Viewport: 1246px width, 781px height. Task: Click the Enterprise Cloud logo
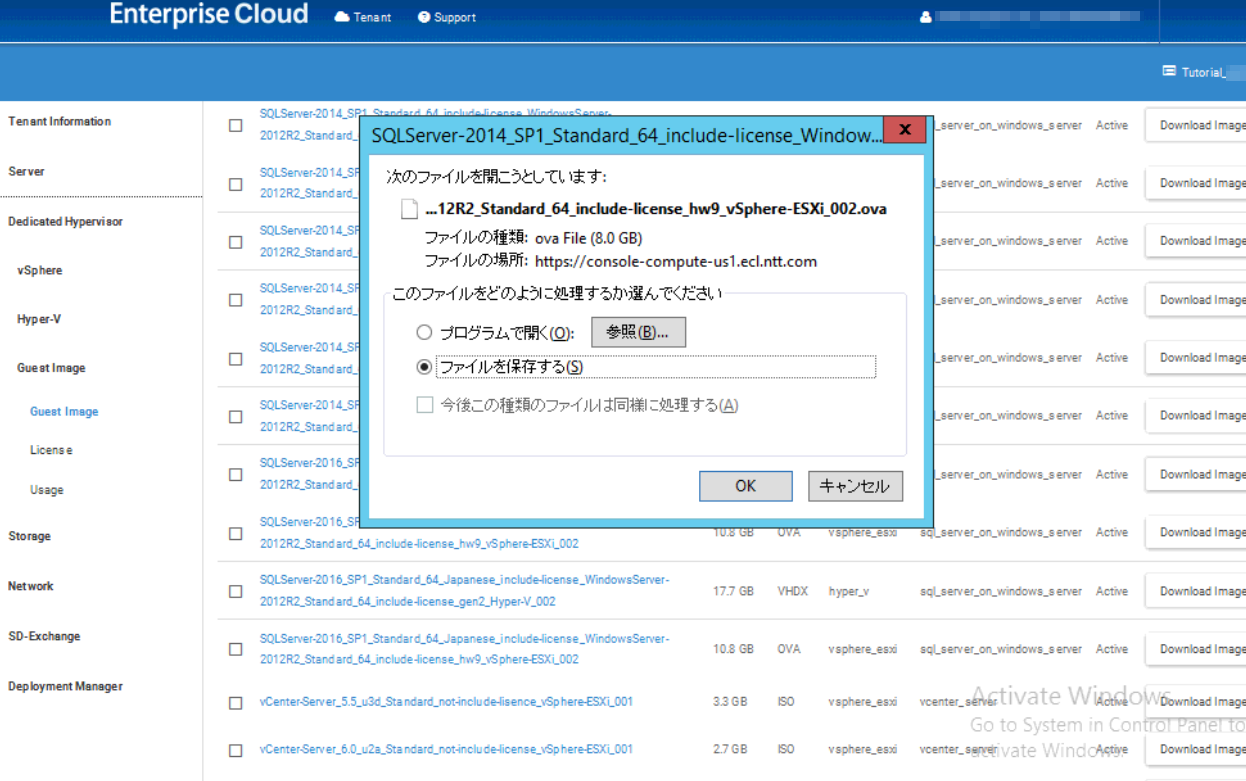(x=209, y=14)
